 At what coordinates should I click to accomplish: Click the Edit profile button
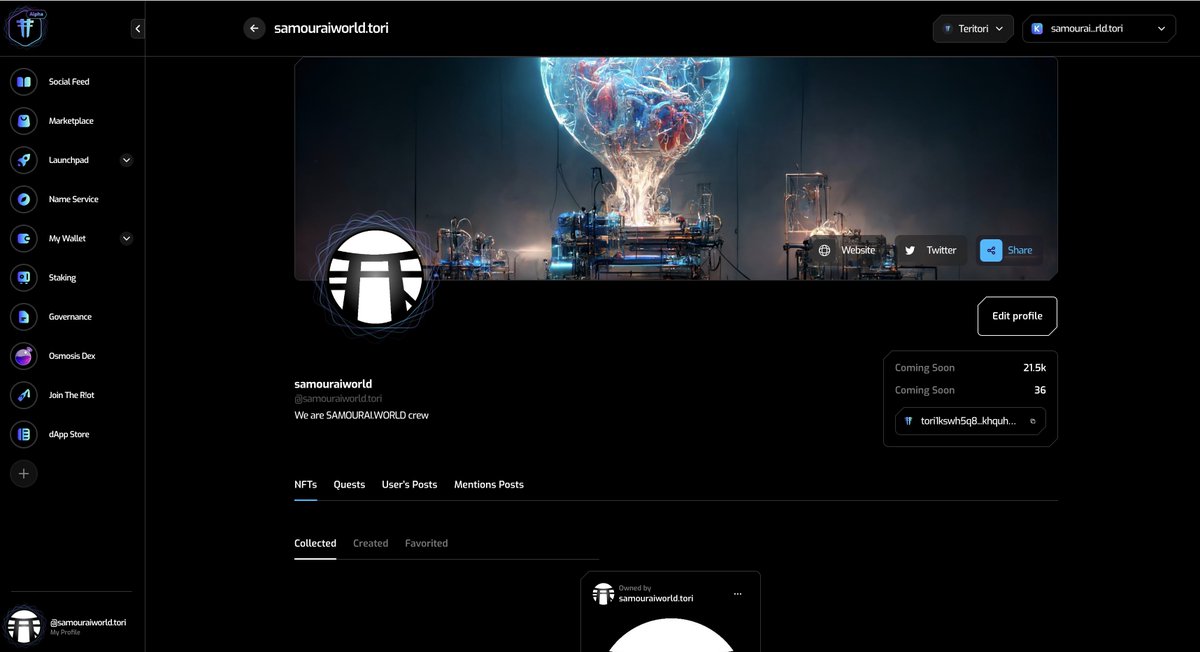tap(1017, 315)
